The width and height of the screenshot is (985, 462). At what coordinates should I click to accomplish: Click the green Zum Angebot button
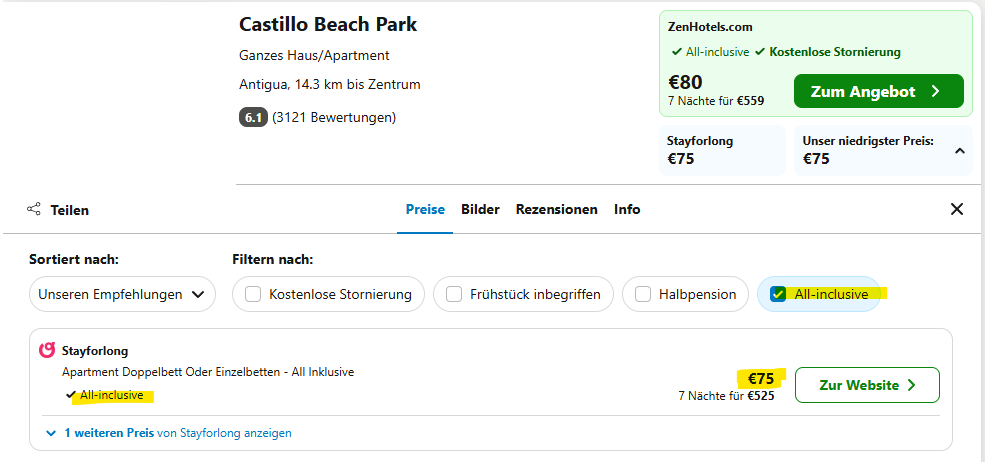(878, 92)
